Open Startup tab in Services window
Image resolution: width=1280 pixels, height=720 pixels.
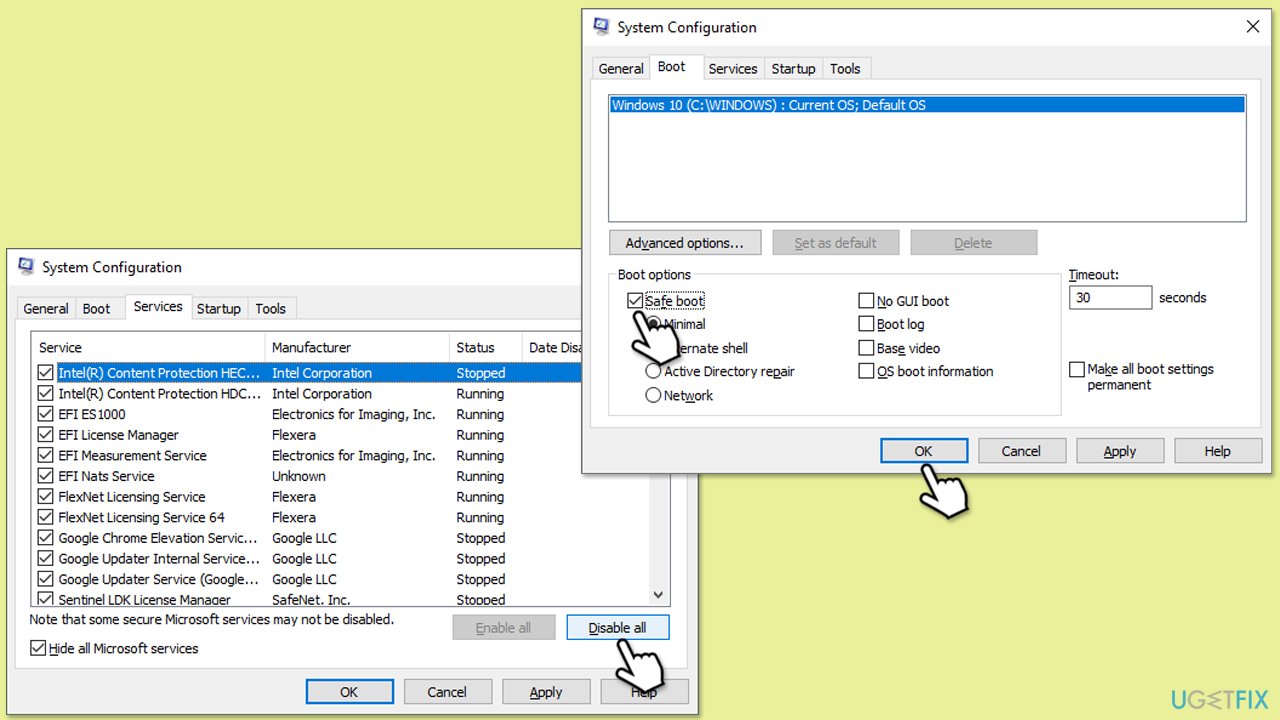219,309
